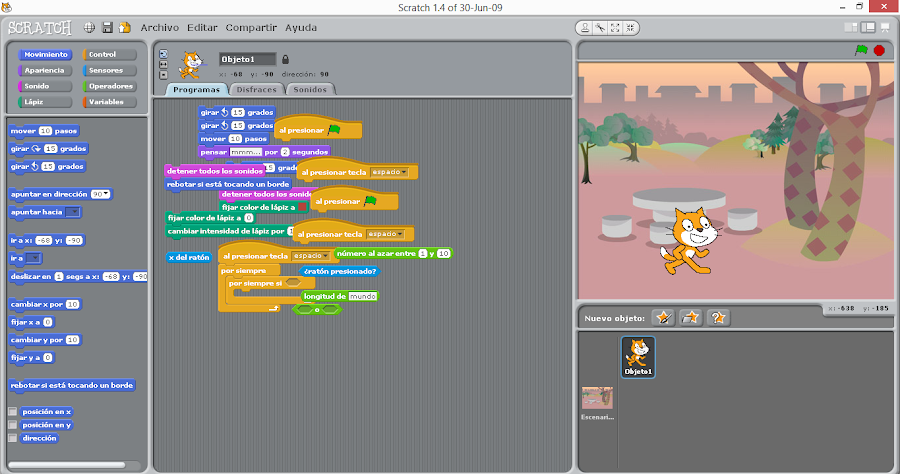Click the Scratch logo

point(40,28)
